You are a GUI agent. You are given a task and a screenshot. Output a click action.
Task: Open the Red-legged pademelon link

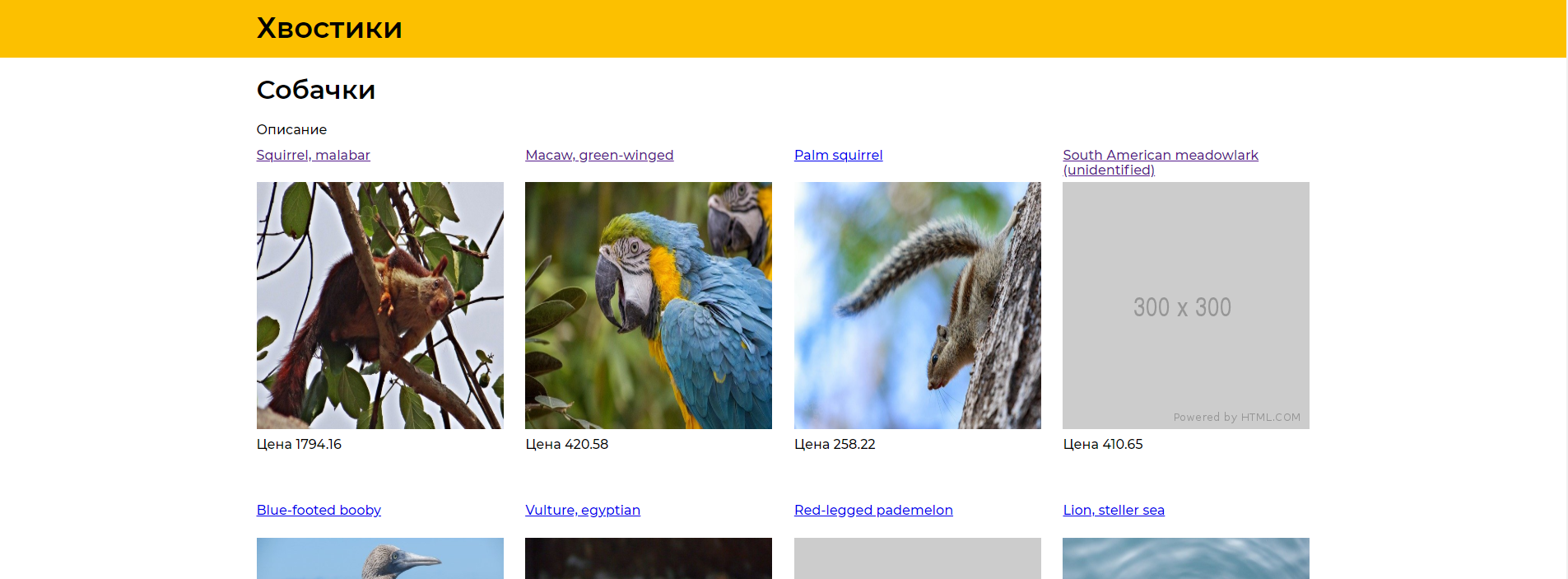[873, 510]
